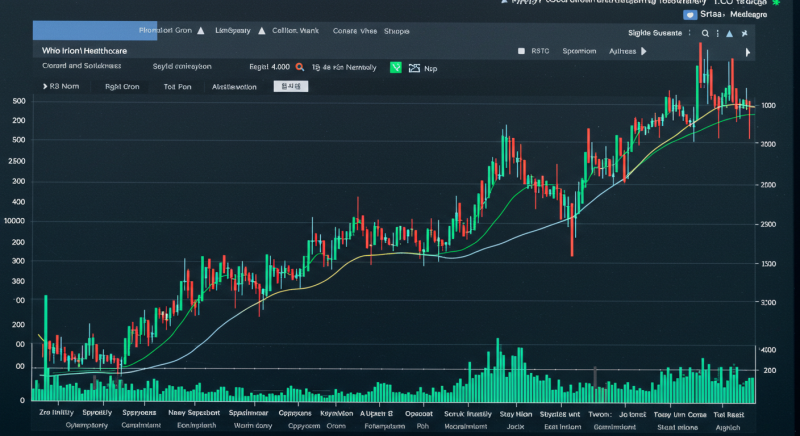
Task: Select the Tod Pon tab
Action: tap(178, 87)
